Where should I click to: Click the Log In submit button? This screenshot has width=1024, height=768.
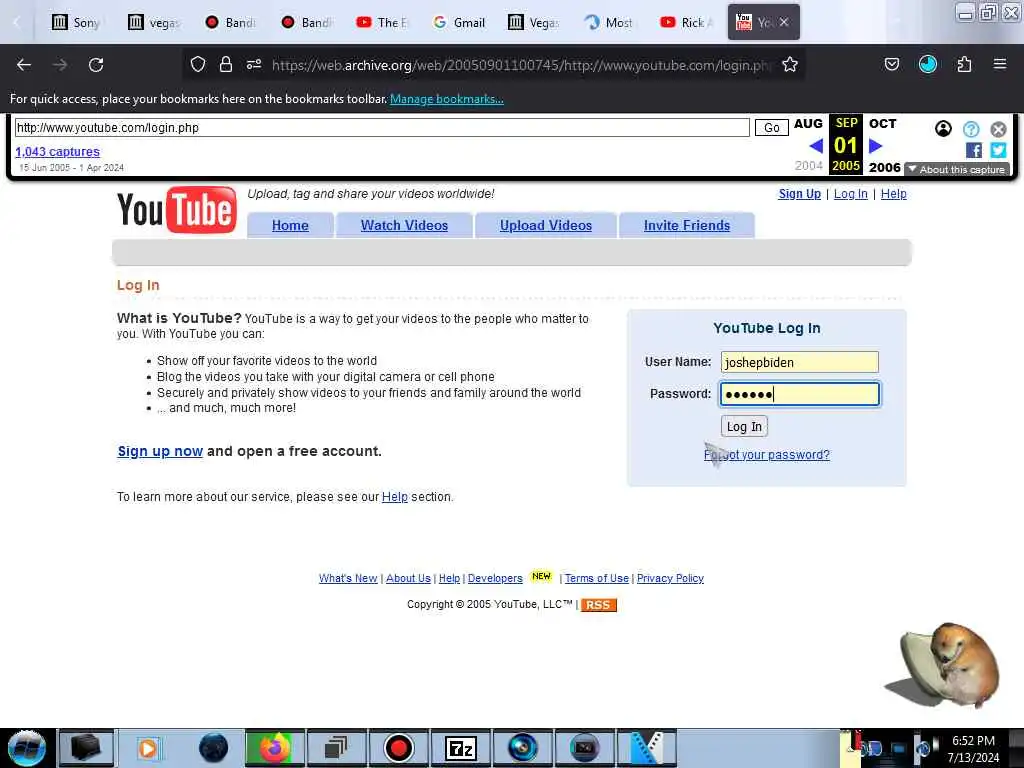[x=744, y=426]
